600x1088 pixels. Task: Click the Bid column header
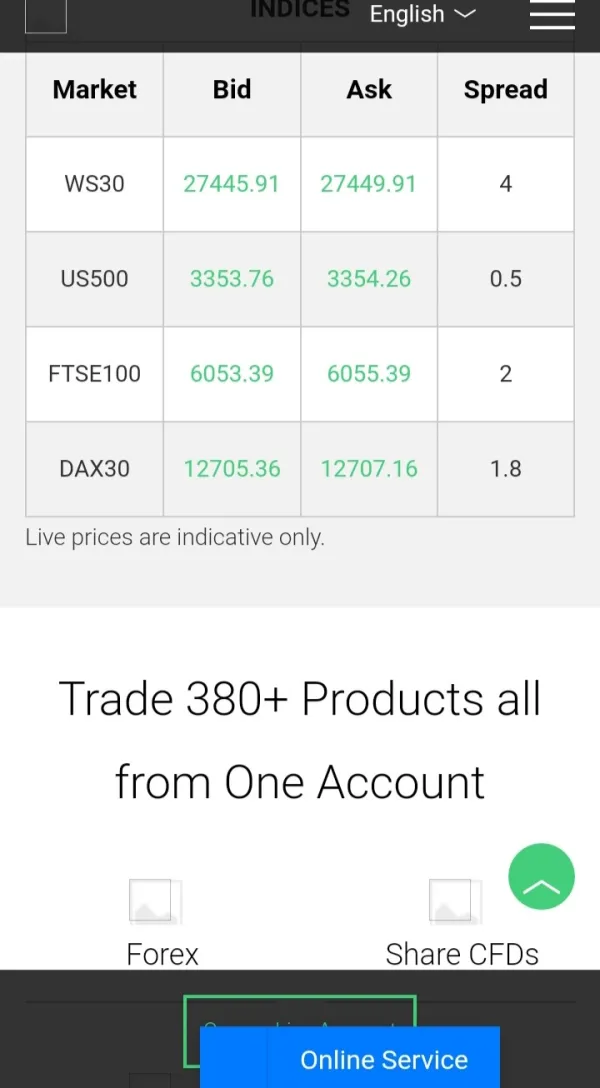coord(232,90)
